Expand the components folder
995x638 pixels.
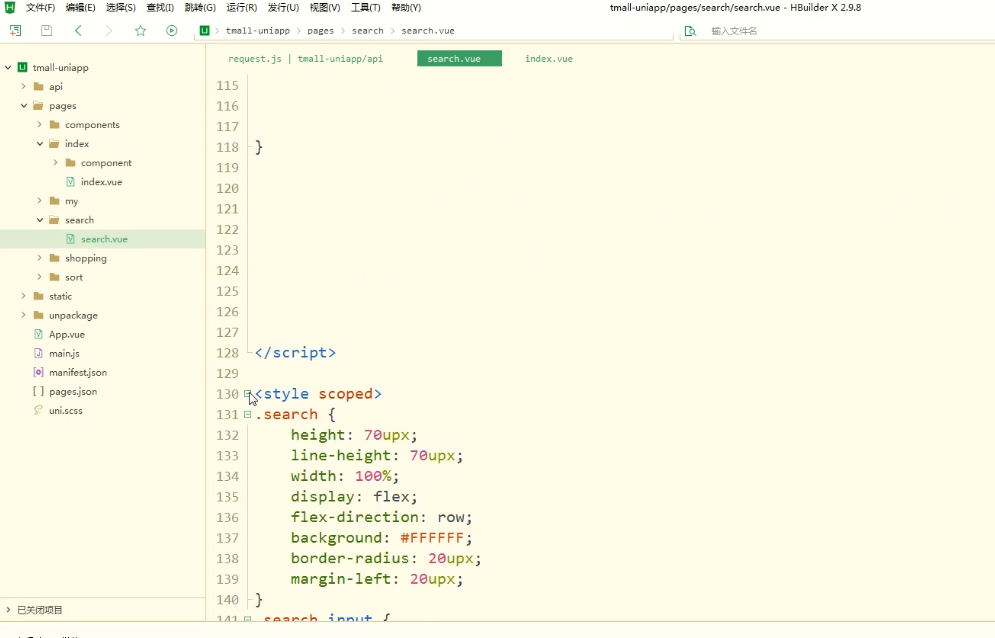(x=39, y=124)
